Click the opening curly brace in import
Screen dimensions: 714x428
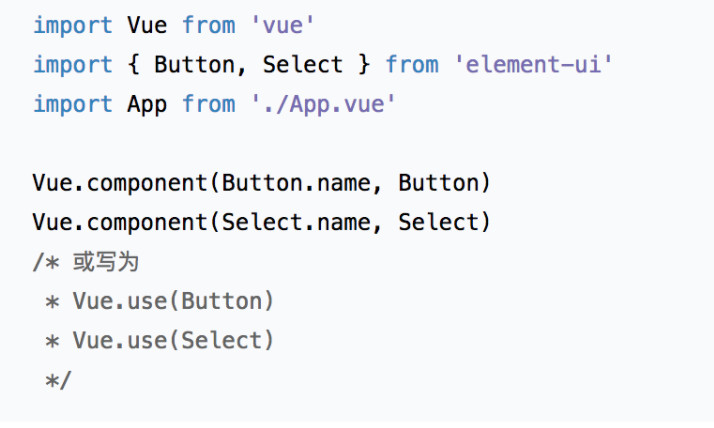pos(133,64)
